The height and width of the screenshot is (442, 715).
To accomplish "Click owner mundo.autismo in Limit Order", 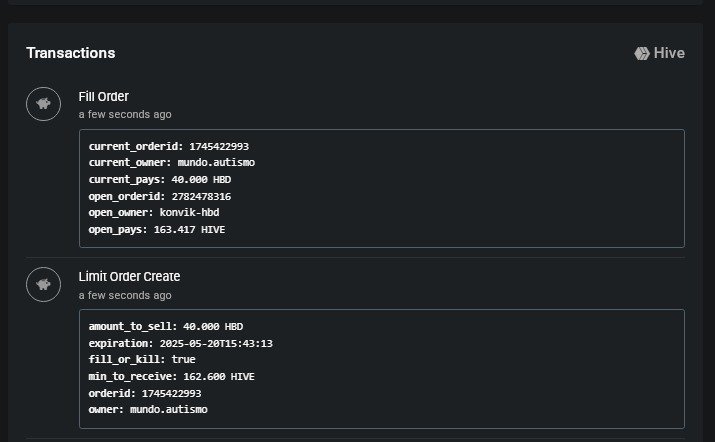I will (148, 410).
